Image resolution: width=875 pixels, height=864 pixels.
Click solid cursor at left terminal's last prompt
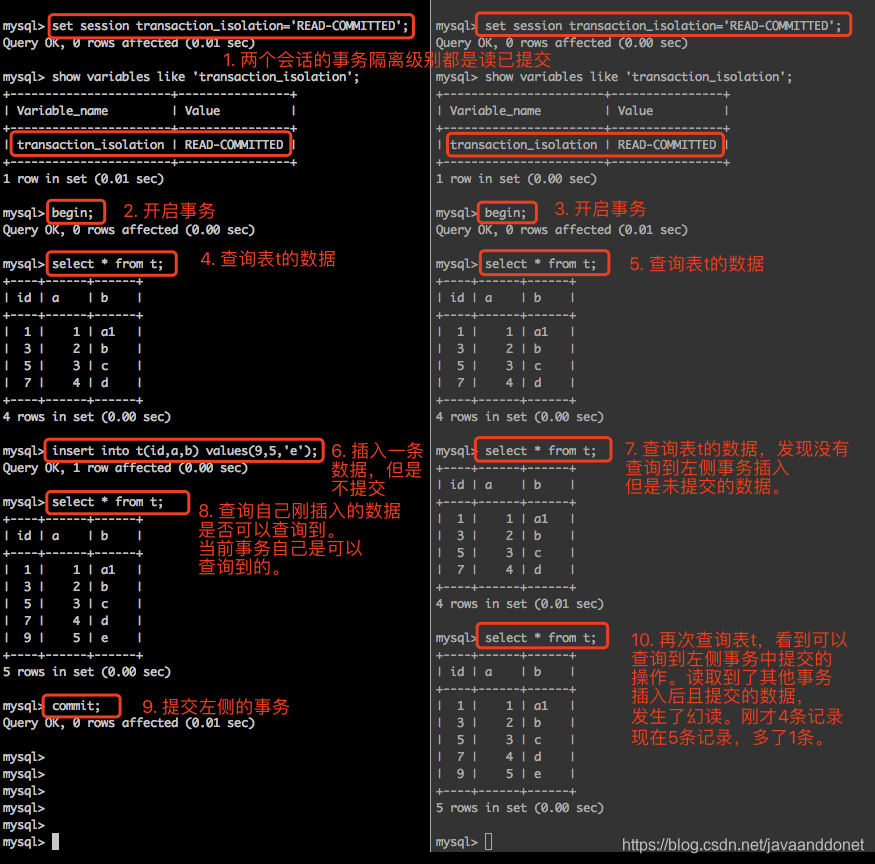pos(55,842)
